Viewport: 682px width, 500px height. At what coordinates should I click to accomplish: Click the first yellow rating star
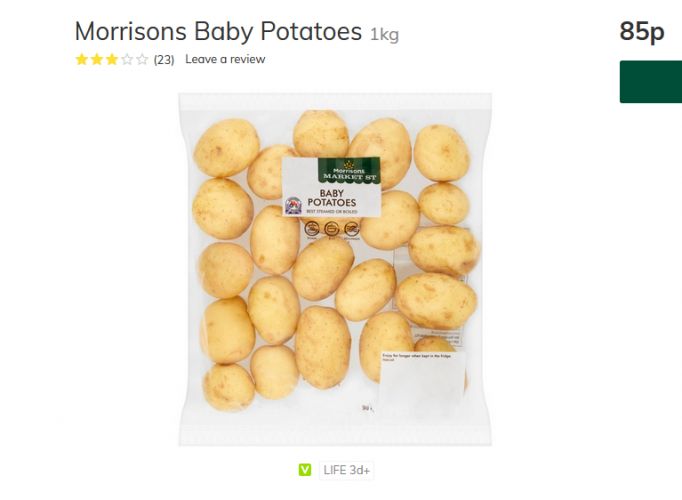point(81,59)
